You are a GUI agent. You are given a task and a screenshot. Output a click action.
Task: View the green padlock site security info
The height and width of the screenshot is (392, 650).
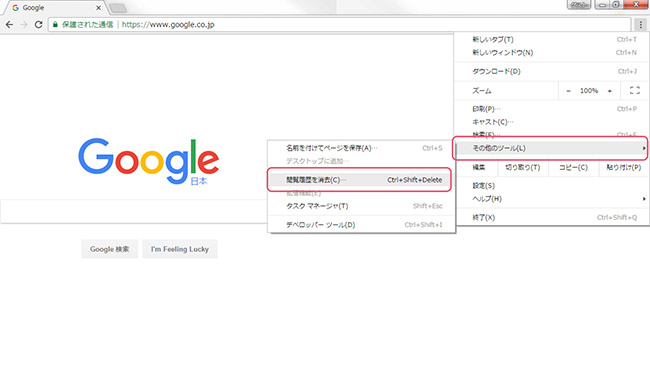pos(55,25)
